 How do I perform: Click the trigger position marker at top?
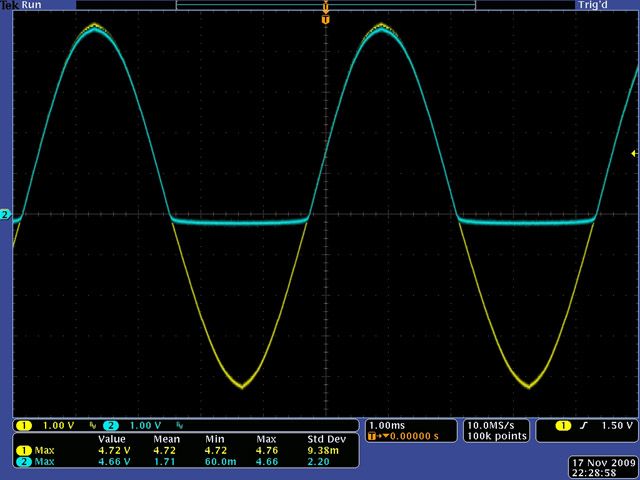(x=325, y=19)
